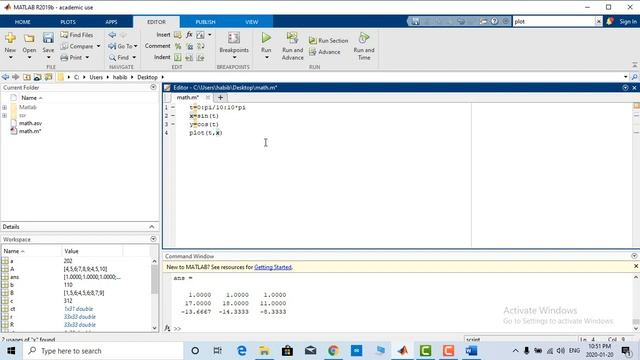Click the browse for folder icon
This screenshot has height=360, width=640.
coord(37,77)
